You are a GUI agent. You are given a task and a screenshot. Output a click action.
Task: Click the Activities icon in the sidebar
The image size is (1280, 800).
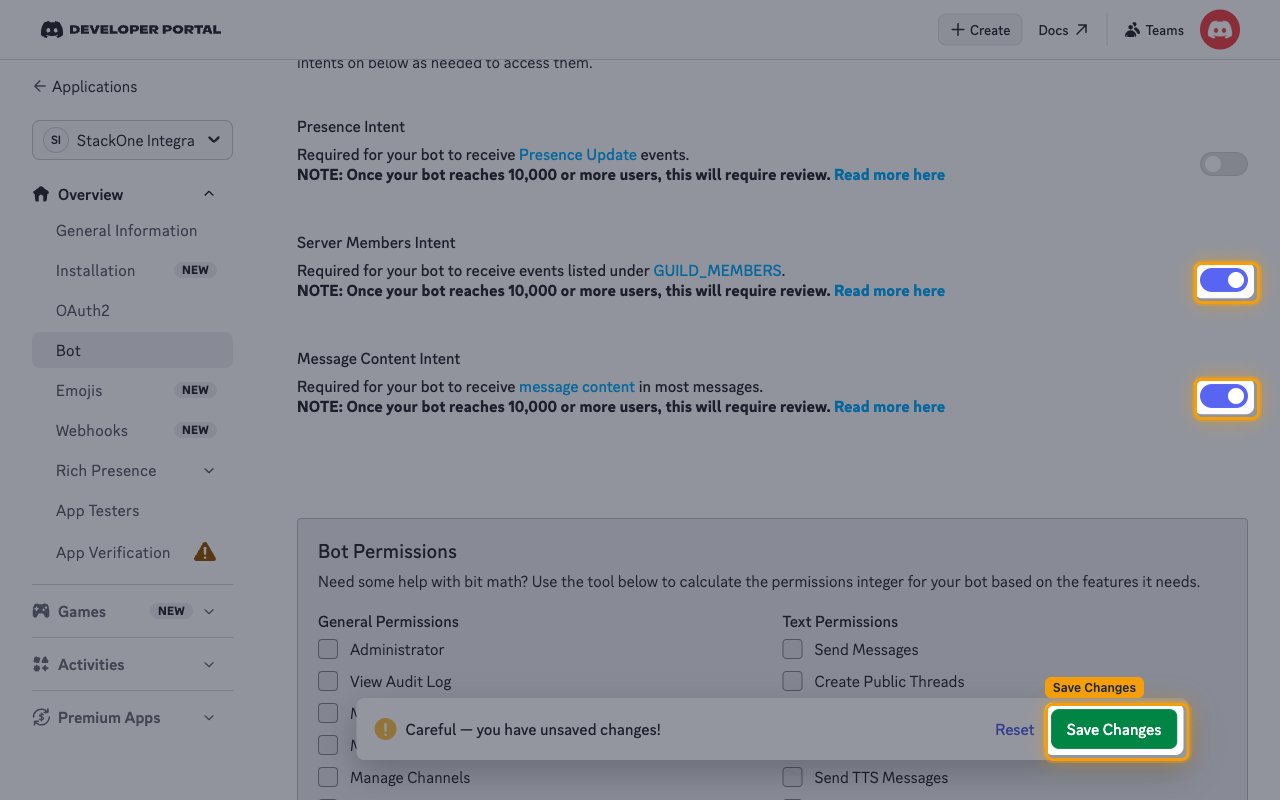[x=41, y=664]
